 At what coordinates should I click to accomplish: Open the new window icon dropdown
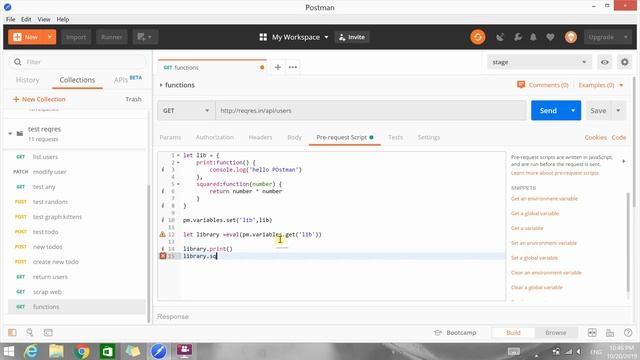[x=145, y=37]
